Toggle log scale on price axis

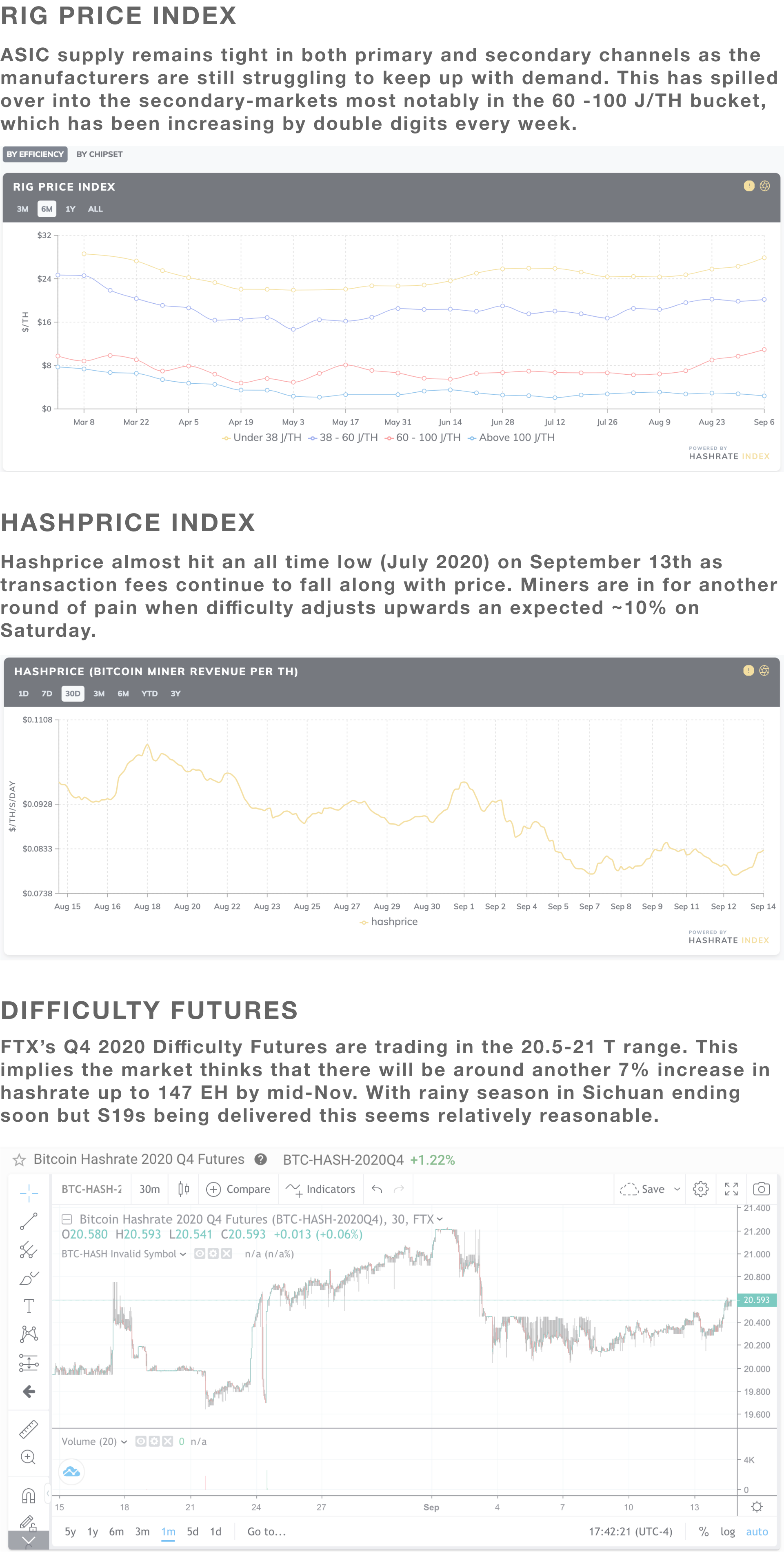pyautogui.click(x=727, y=1532)
